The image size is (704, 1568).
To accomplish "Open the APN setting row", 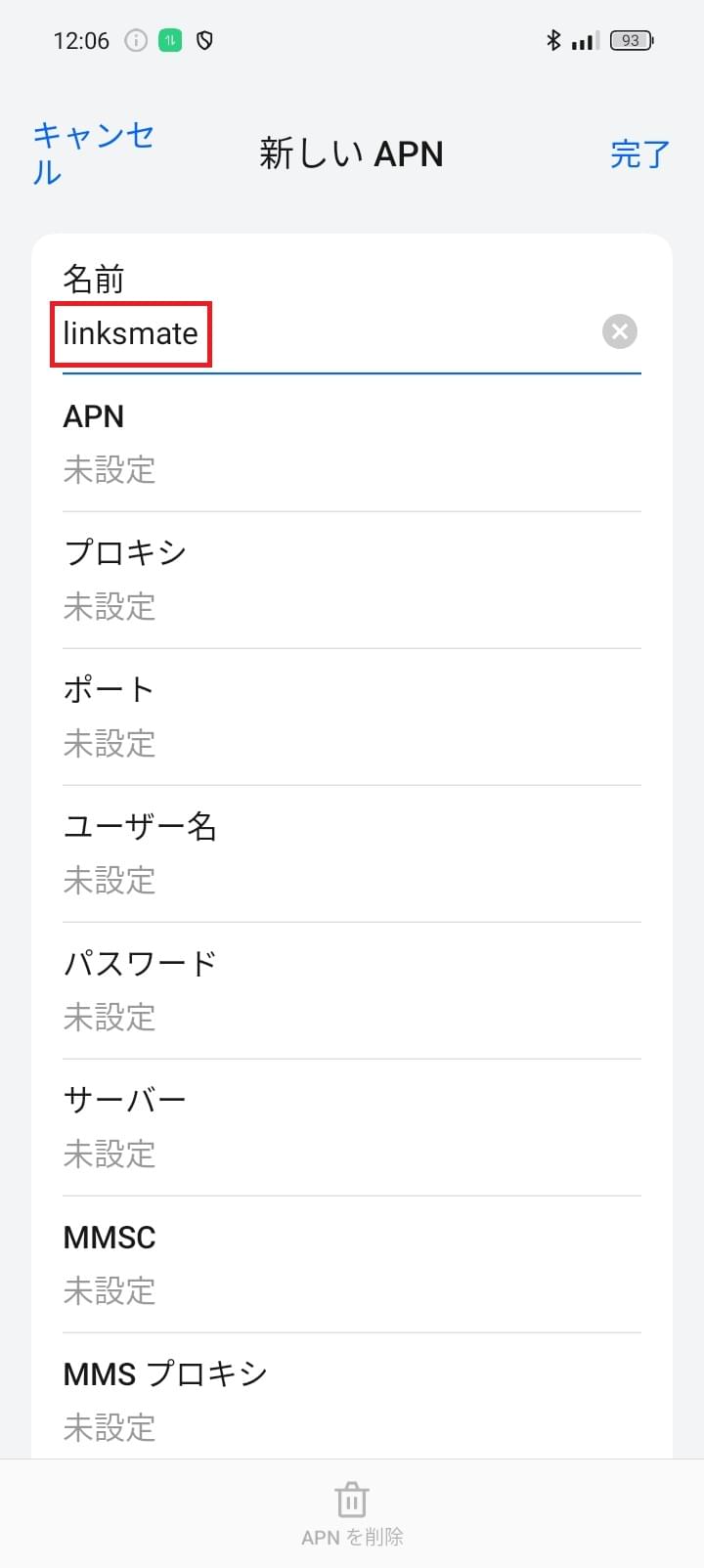I will [352, 445].
